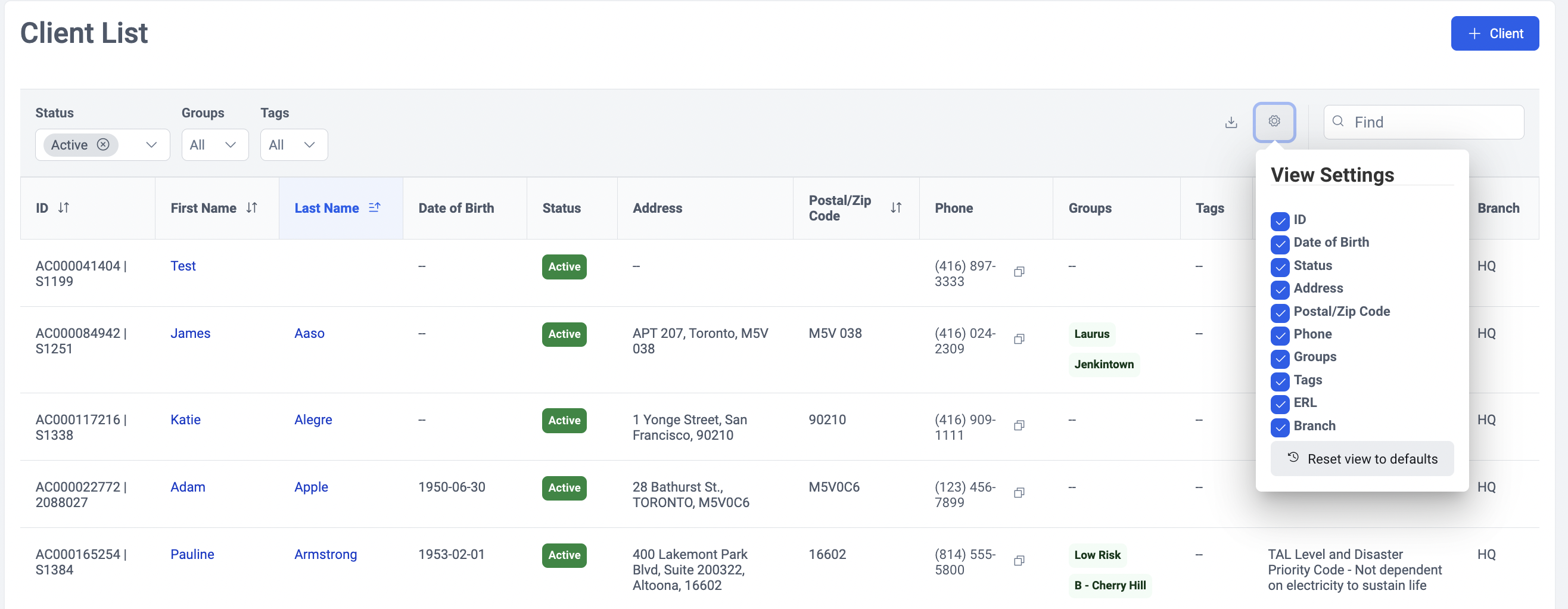The height and width of the screenshot is (609, 1568).
Task: Copy phone number for James Aaso
Action: tap(1019, 339)
